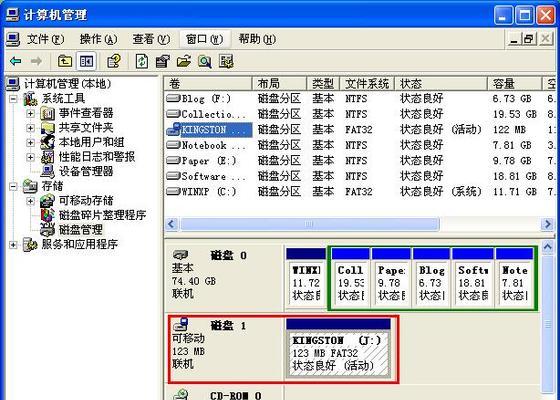
Task: Click the volume list scroll-left arrow
Action: pos(171,224)
